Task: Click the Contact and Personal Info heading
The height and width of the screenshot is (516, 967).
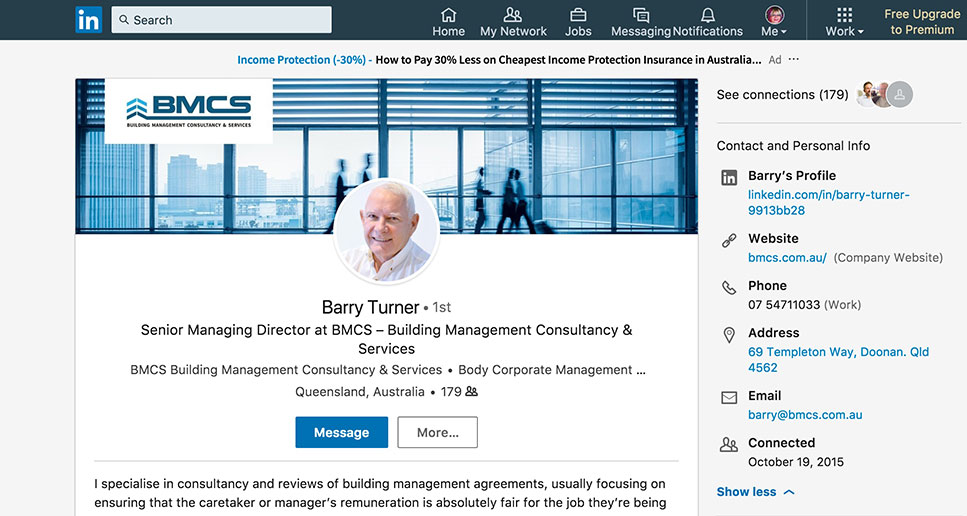Action: pos(793,145)
